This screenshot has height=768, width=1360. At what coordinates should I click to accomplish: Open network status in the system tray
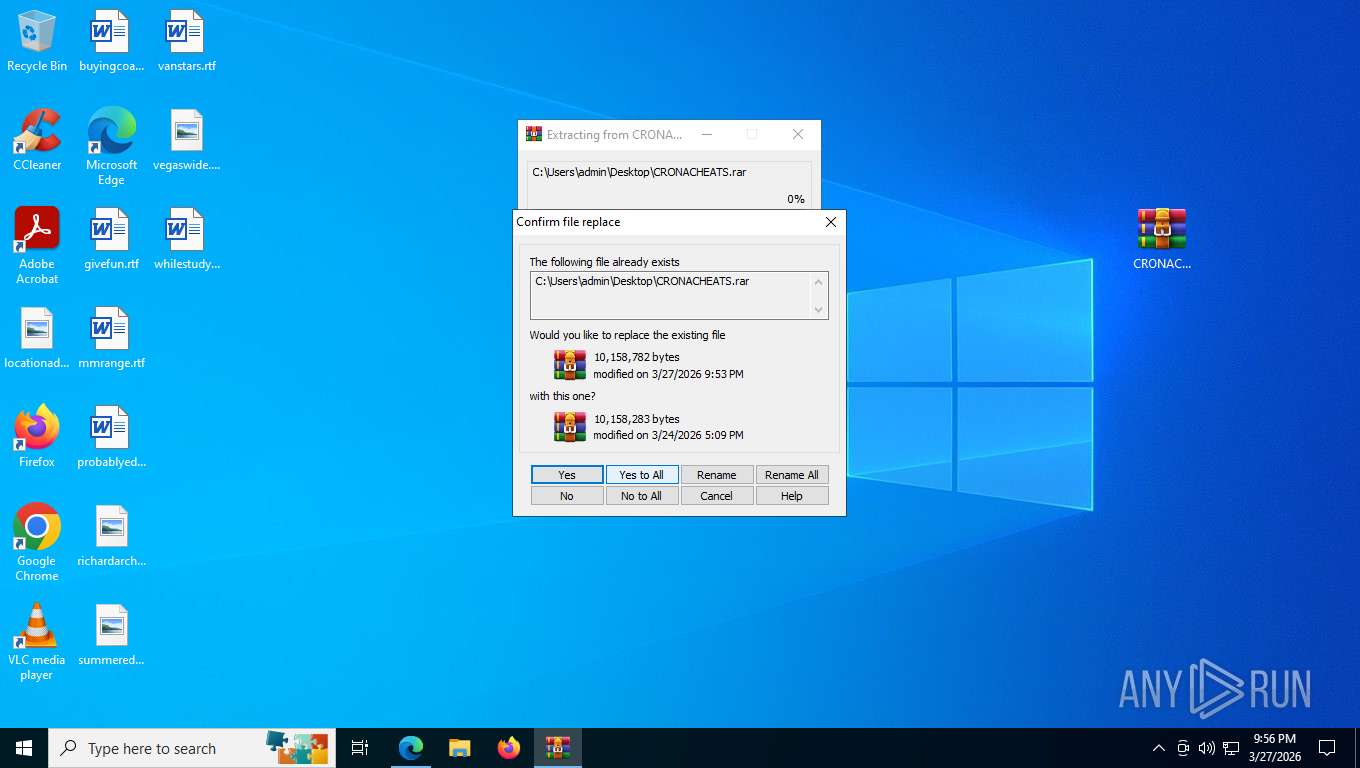point(1231,748)
